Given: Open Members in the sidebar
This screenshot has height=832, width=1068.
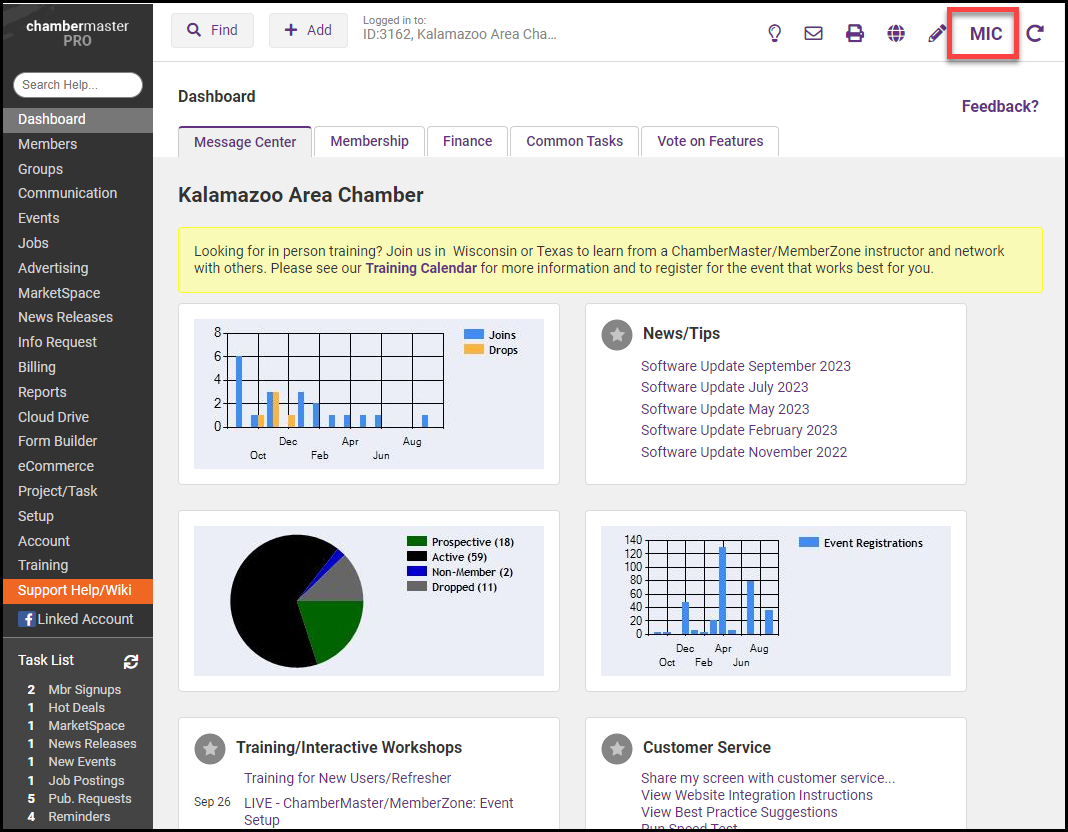Looking at the screenshot, I should click(x=48, y=144).
